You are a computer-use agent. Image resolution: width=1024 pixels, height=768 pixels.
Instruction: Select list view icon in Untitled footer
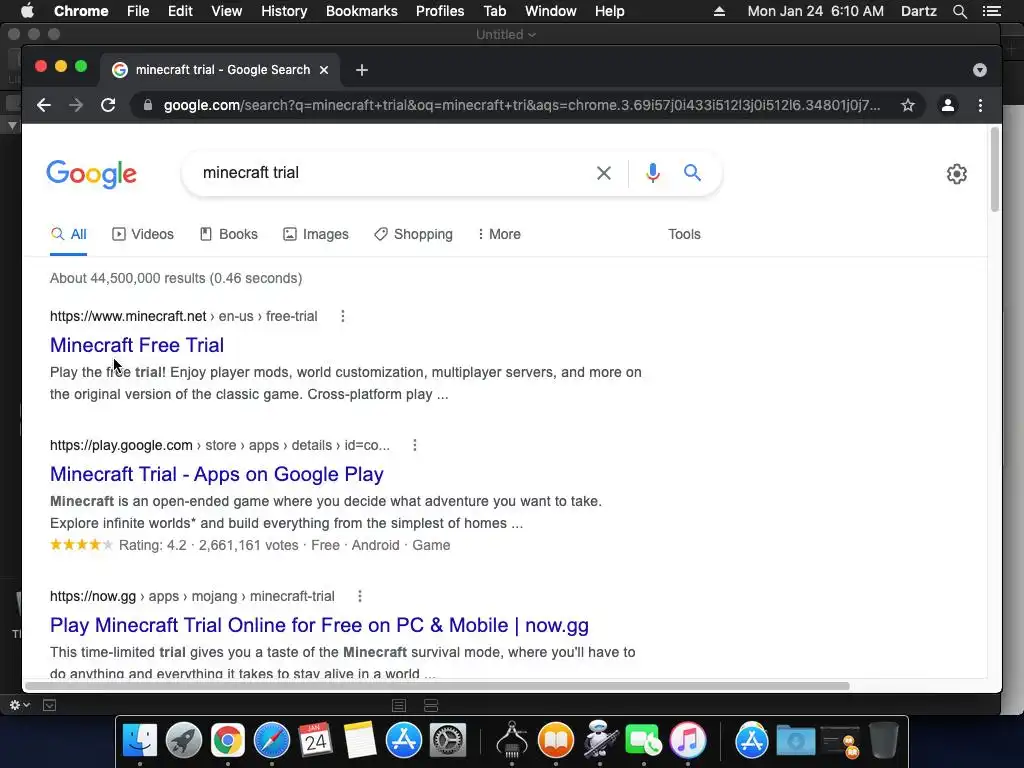pos(399,705)
